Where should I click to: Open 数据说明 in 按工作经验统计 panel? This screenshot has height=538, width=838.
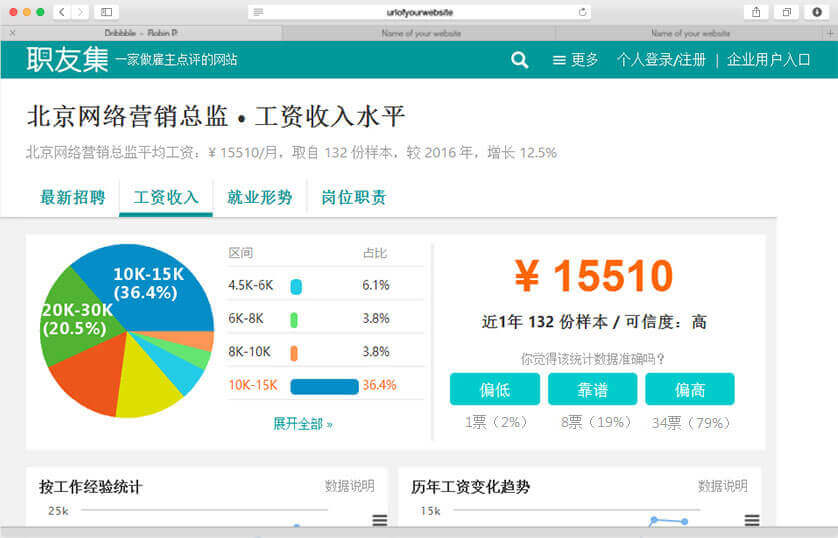coord(350,486)
